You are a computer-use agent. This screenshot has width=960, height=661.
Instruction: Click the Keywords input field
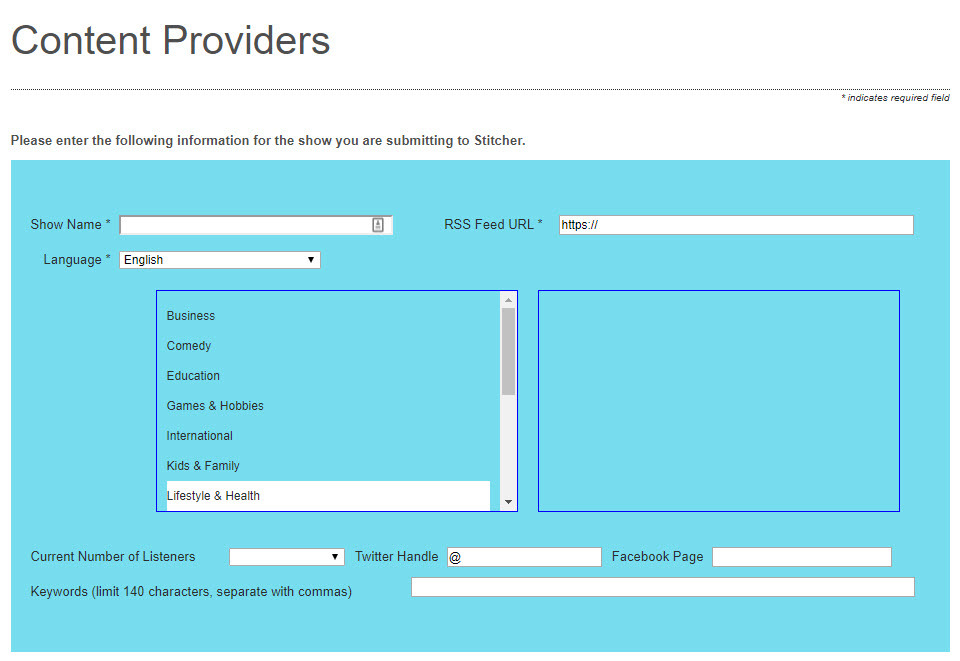click(662, 587)
